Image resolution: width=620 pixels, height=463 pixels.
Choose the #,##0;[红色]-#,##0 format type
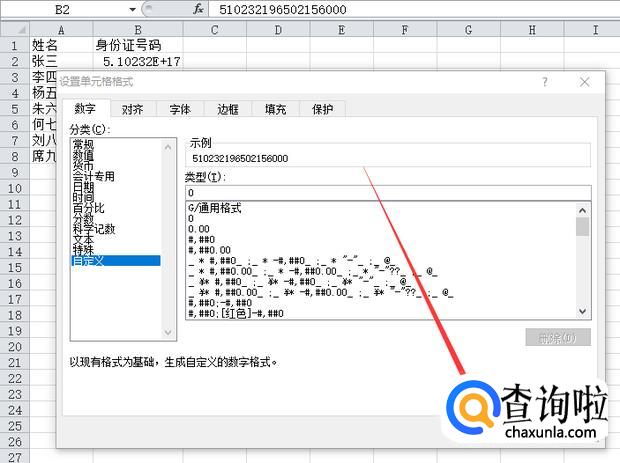(236, 314)
